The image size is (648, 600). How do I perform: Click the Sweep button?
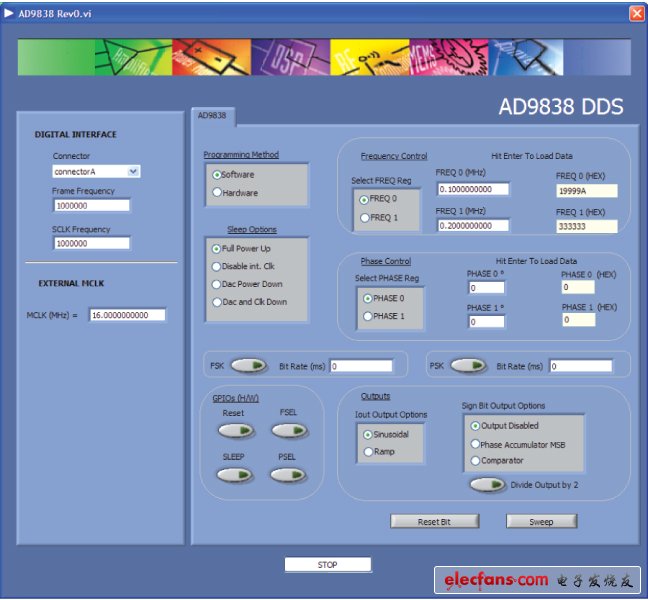[541, 522]
